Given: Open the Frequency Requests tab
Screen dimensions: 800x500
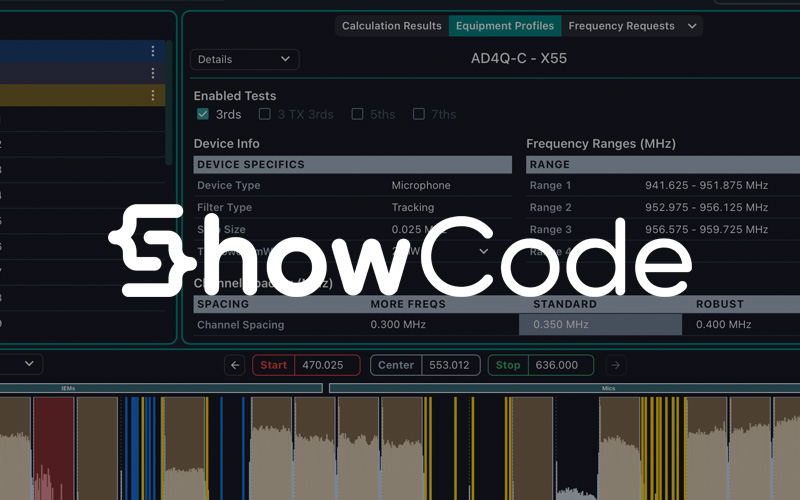Looking at the screenshot, I should click(621, 26).
